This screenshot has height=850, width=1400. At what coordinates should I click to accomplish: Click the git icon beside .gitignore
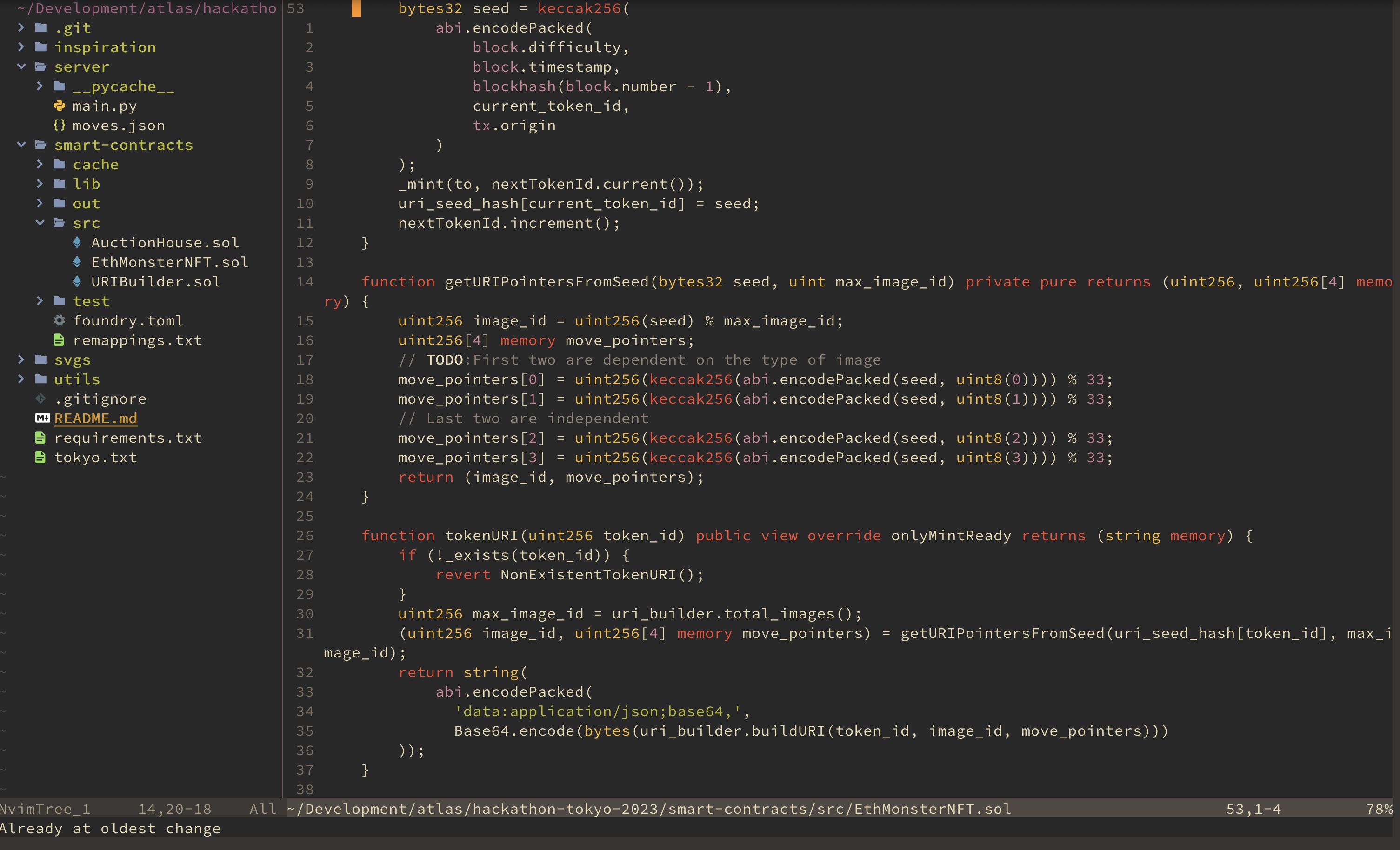pos(41,398)
